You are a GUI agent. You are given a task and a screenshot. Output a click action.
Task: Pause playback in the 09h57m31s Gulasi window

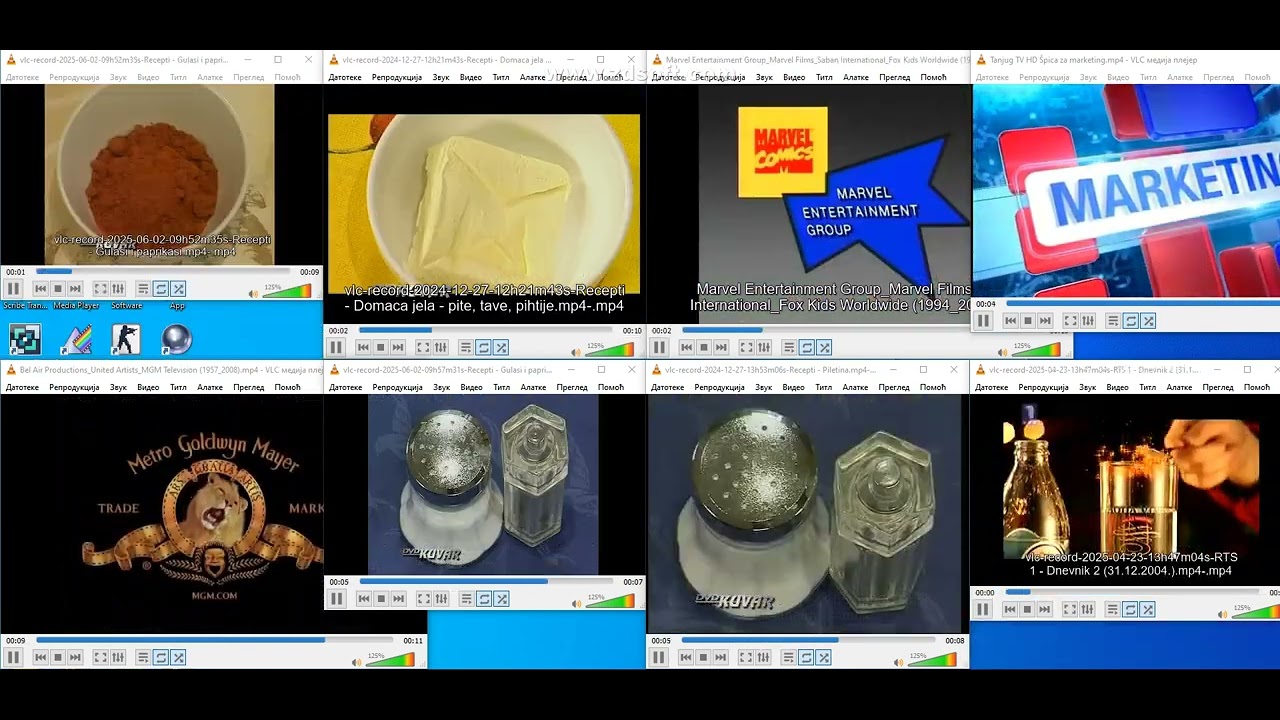pyautogui.click(x=336, y=599)
